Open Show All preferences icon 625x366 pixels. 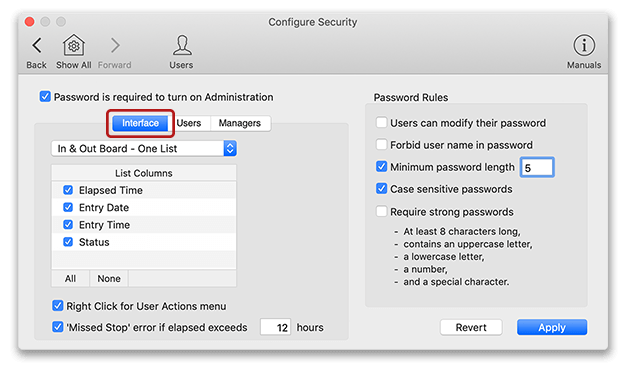[74, 45]
